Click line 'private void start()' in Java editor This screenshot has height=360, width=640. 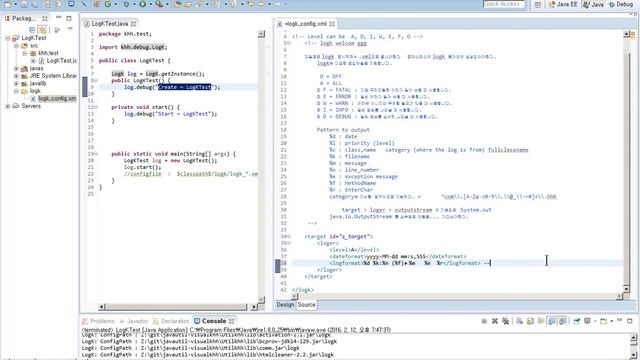pyautogui.click(x=145, y=107)
